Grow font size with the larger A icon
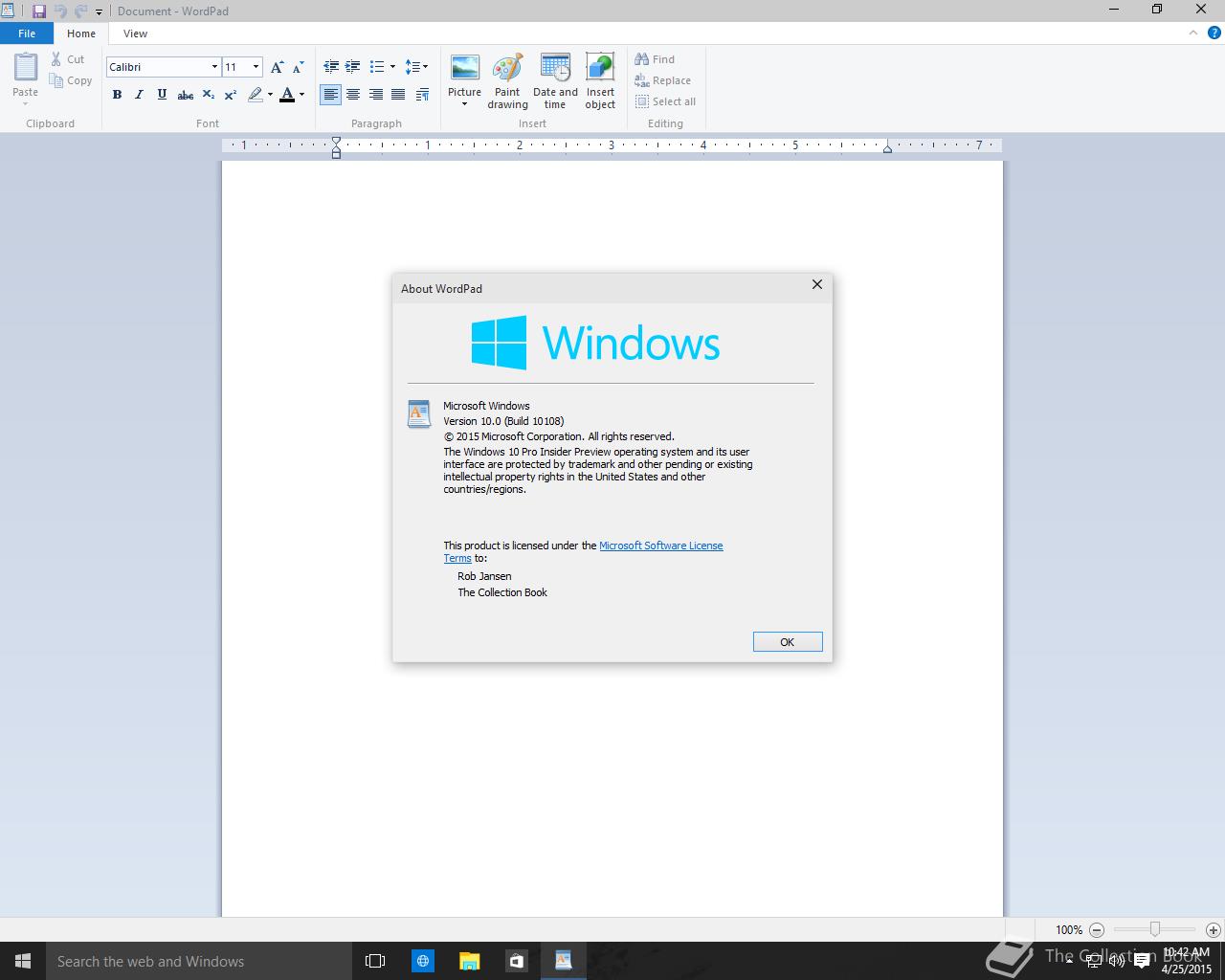The width and height of the screenshot is (1225, 980). [277, 67]
